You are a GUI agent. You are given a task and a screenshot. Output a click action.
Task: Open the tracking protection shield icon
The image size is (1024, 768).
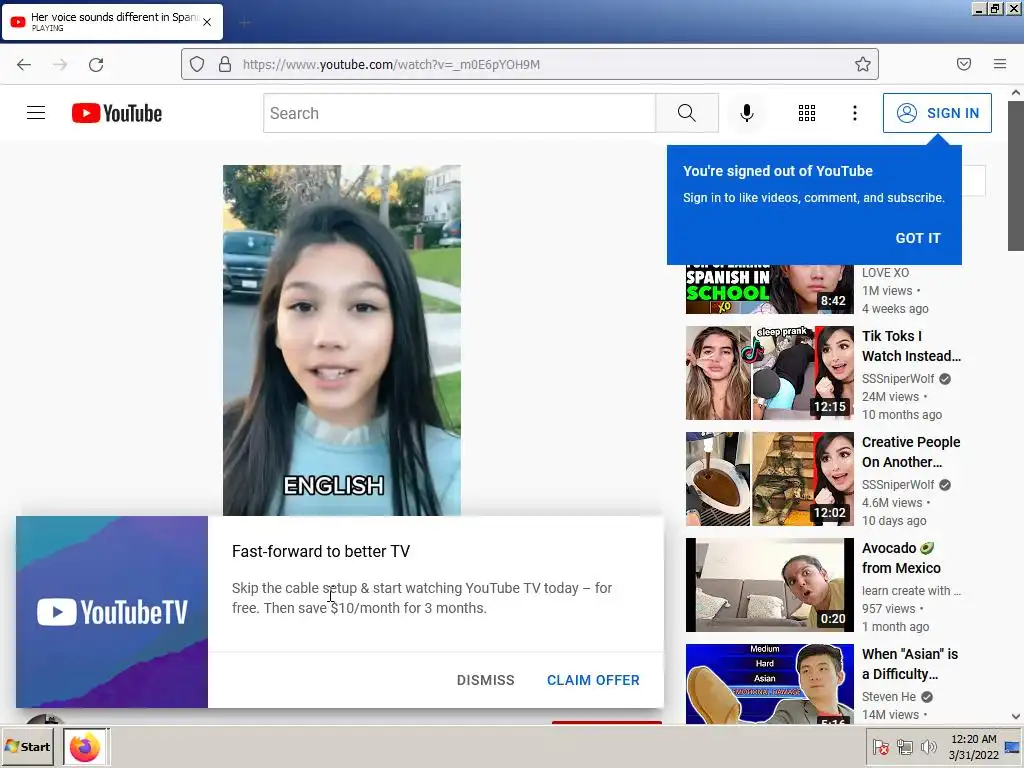point(197,64)
